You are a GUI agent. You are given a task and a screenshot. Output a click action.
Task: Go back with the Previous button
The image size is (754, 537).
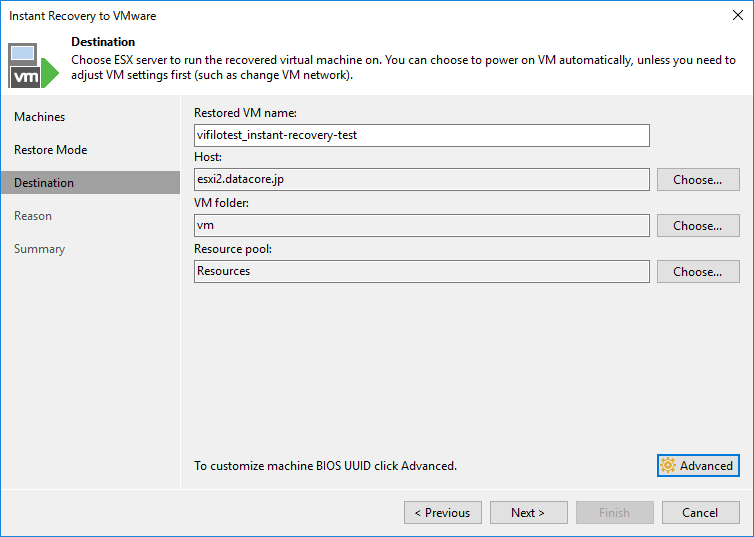coord(442,513)
